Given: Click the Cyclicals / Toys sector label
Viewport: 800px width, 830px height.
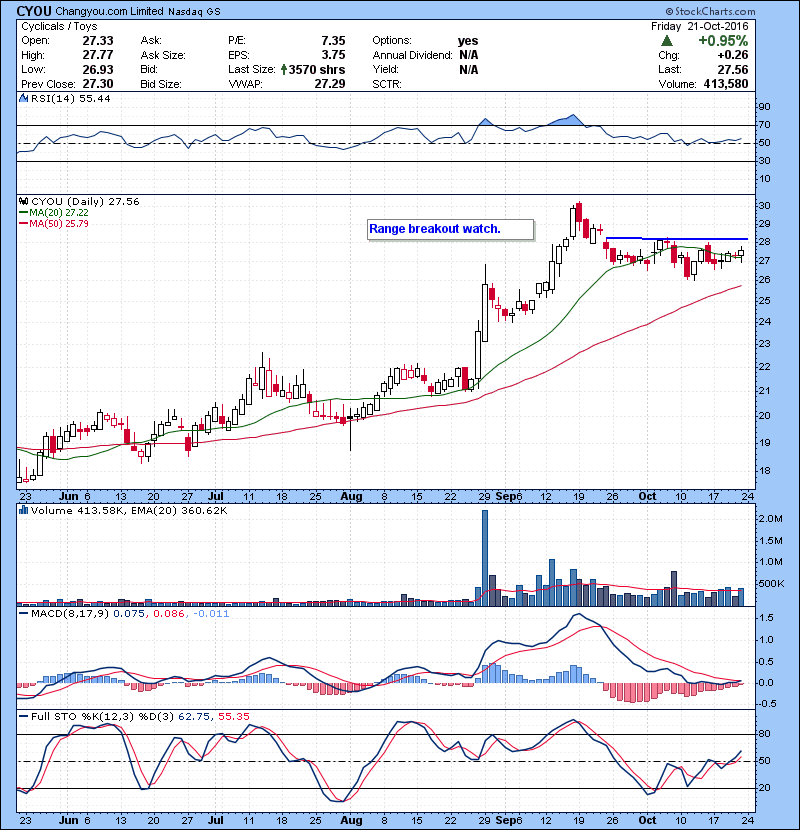Looking at the screenshot, I should tap(59, 26).
